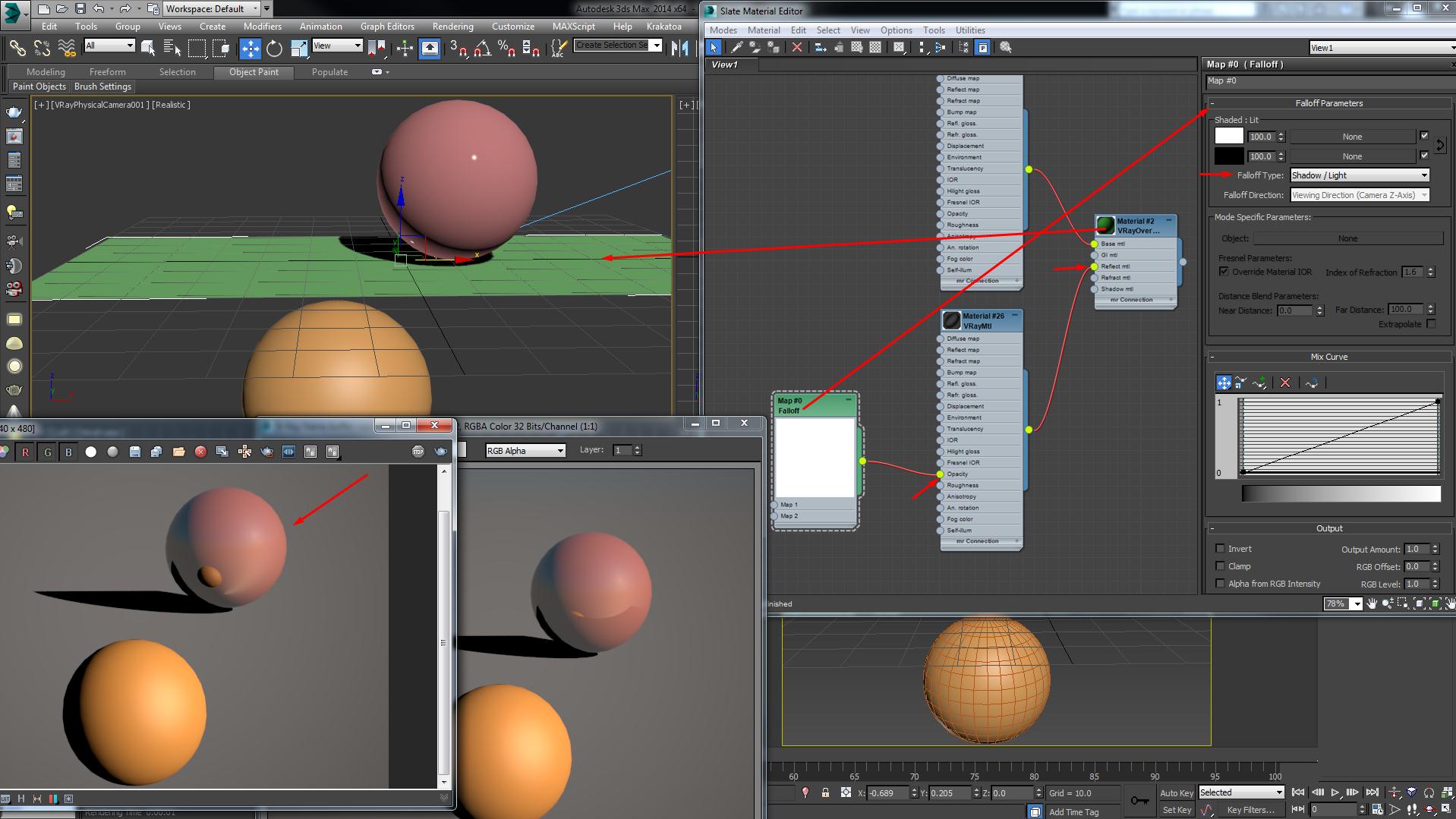This screenshot has height=819, width=1456.
Task: Select the Select and Rotate tool
Action: point(274,49)
